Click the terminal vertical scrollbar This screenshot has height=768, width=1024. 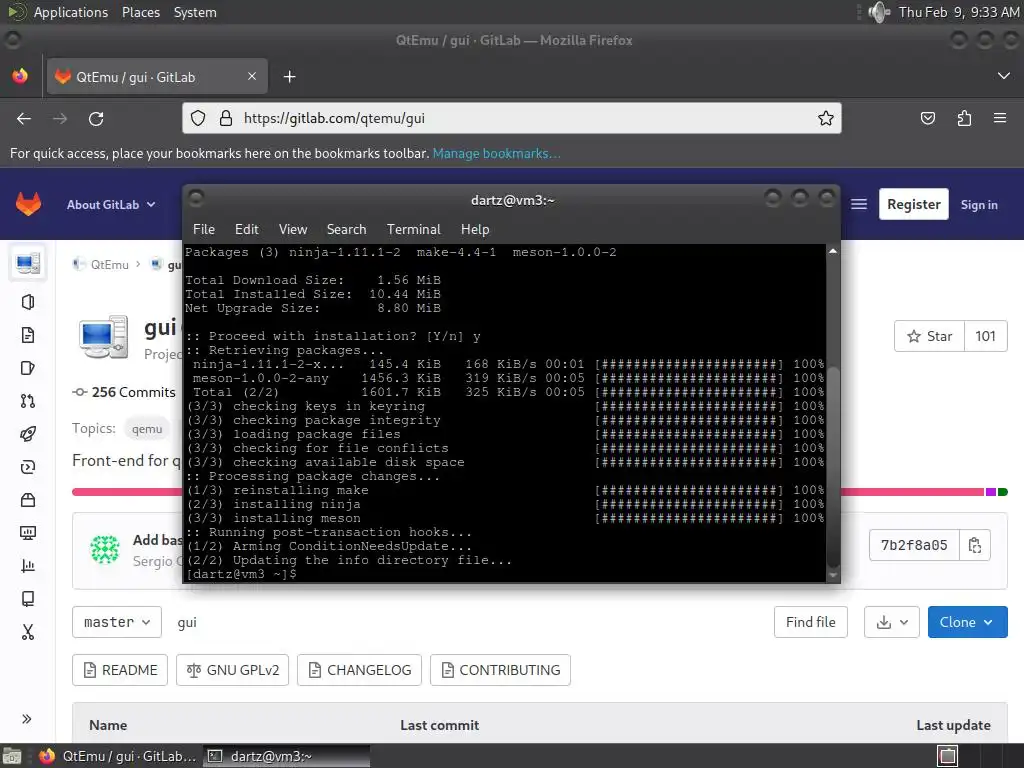point(833,413)
